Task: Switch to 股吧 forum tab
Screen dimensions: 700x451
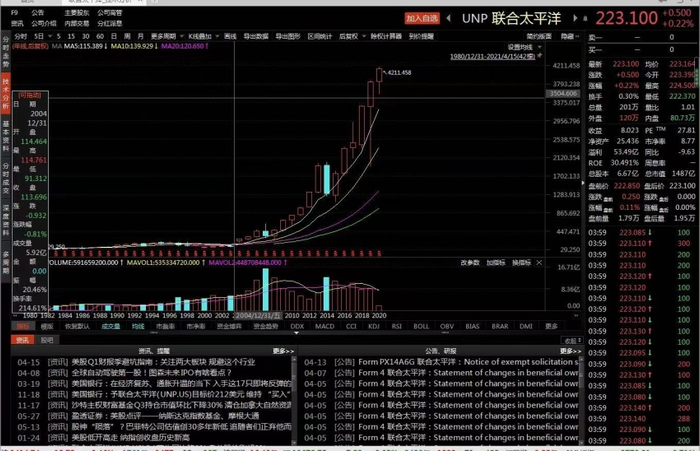Action: pyautogui.click(x=47, y=340)
